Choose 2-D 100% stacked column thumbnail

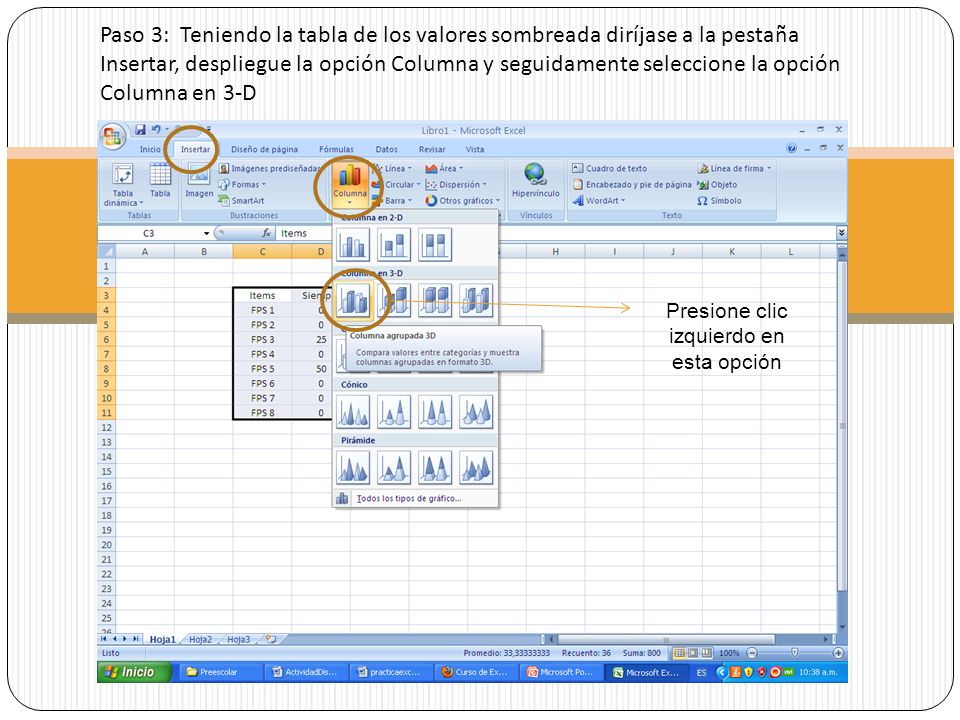tap(435, 244)
